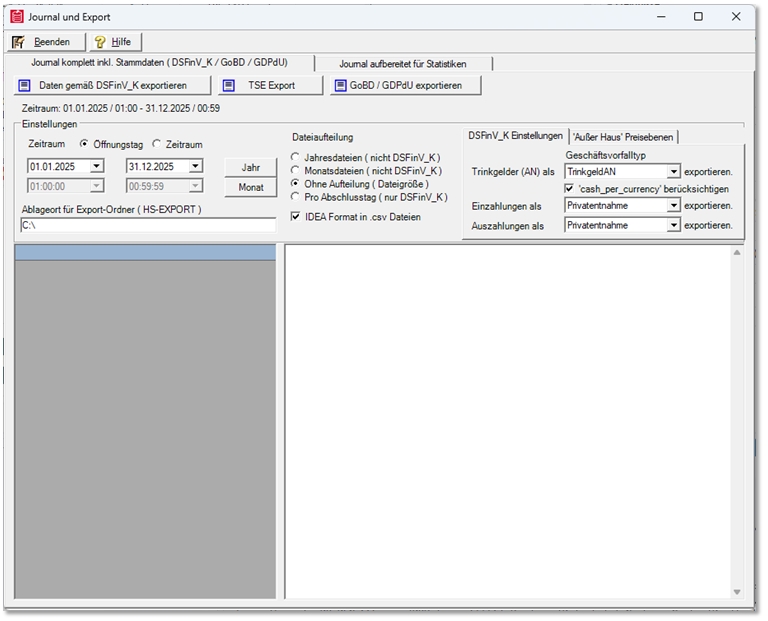Open the Auszahlungen als Privatentnahme dropdown
The width and height of the screenshot is (768, 621).
tap(674, 226)
